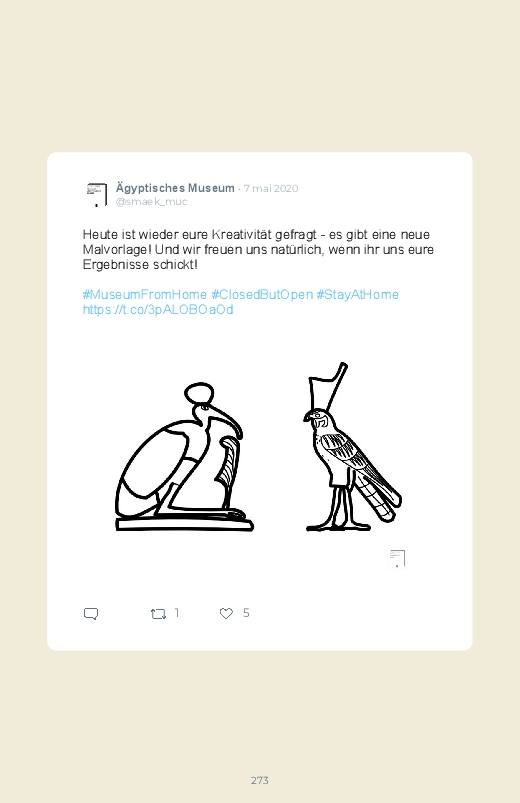
Task: Click the retweet count 1
Action: point(177,613)
